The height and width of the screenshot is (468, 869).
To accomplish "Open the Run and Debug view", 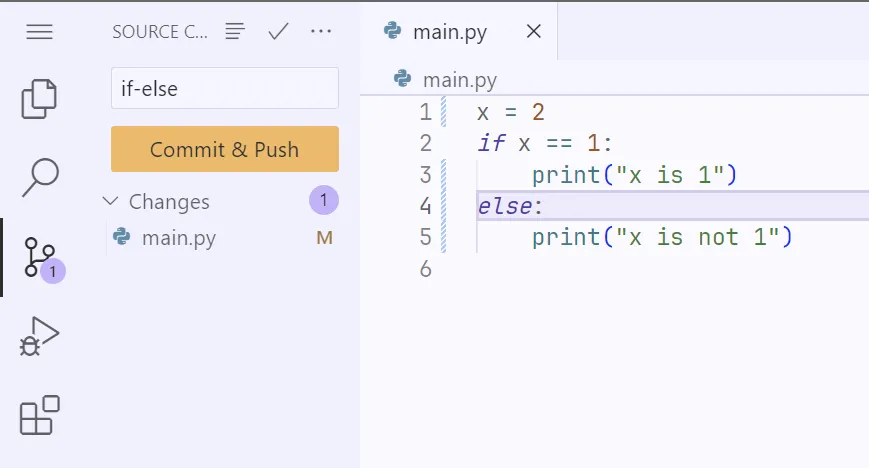I will [x=39, y=337].
